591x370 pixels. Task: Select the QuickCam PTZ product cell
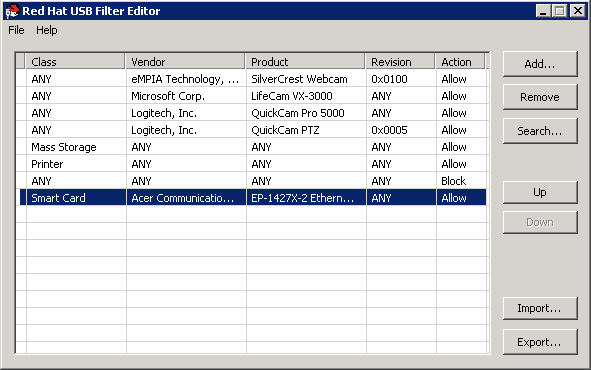click(306, 130)
